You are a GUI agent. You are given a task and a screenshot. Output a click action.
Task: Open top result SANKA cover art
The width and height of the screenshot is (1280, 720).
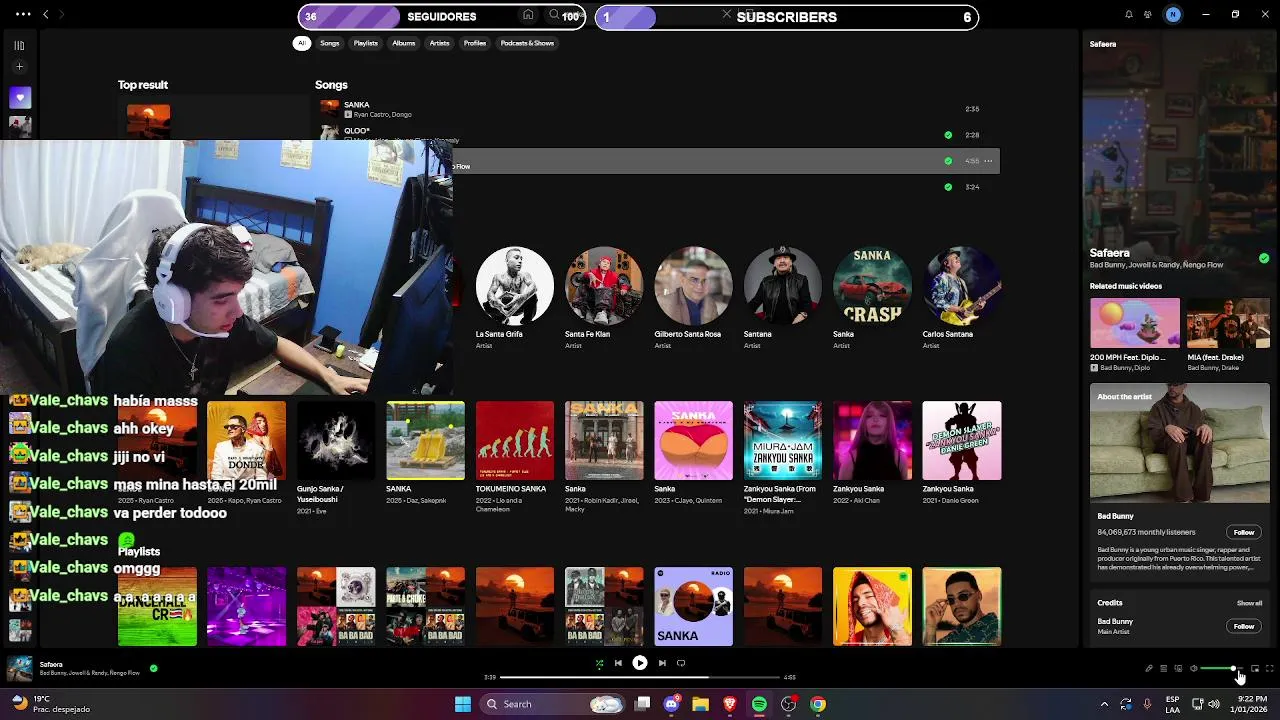(148, 121)
